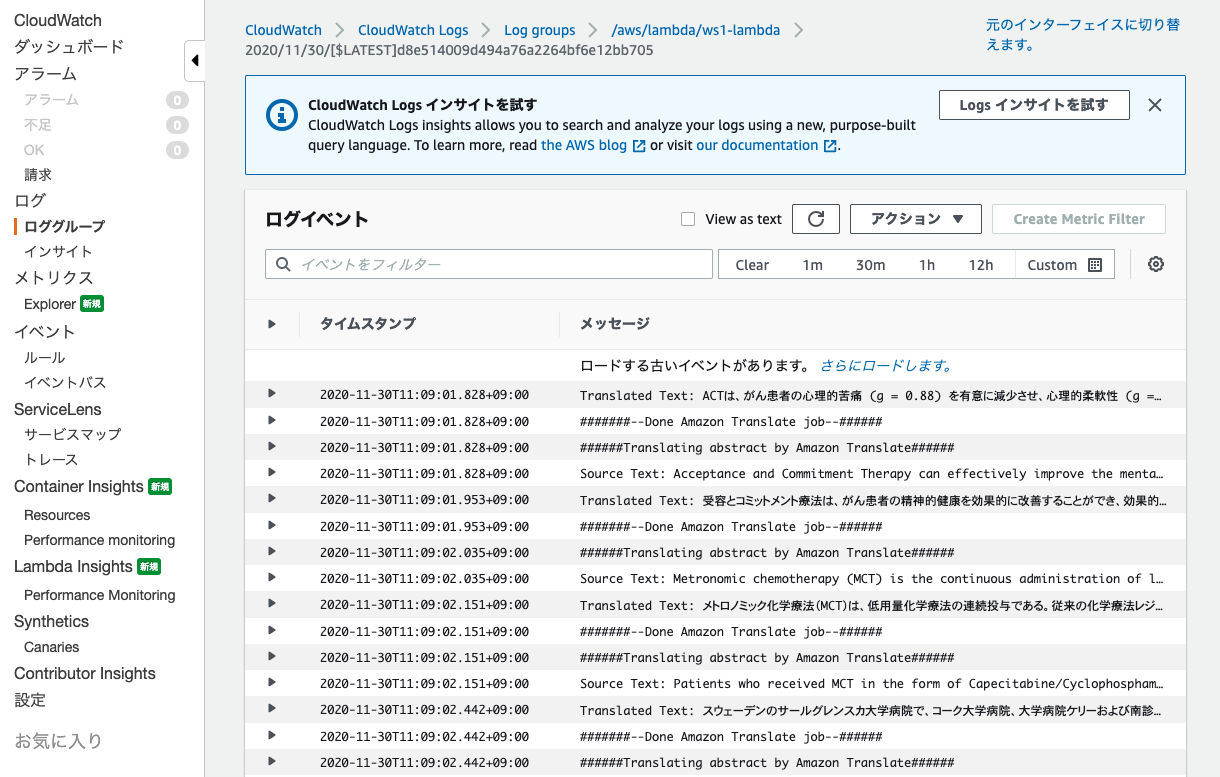This screenshot has width=1220, height=777.
Task: Open 設定 in the sidebar
Action: pyautogui.click(x=30, y=700)
